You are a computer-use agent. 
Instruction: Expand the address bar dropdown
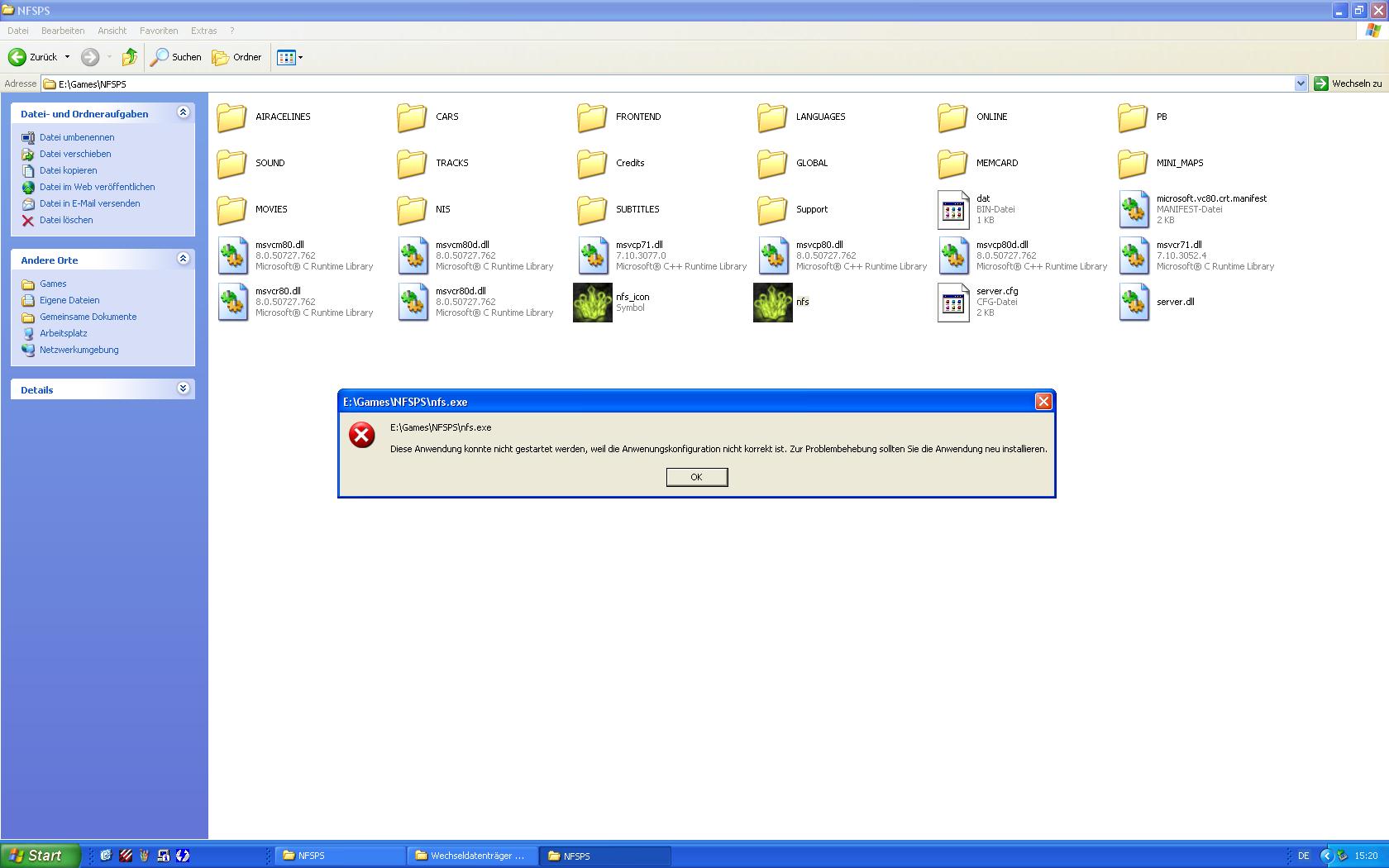(1300, 83)
